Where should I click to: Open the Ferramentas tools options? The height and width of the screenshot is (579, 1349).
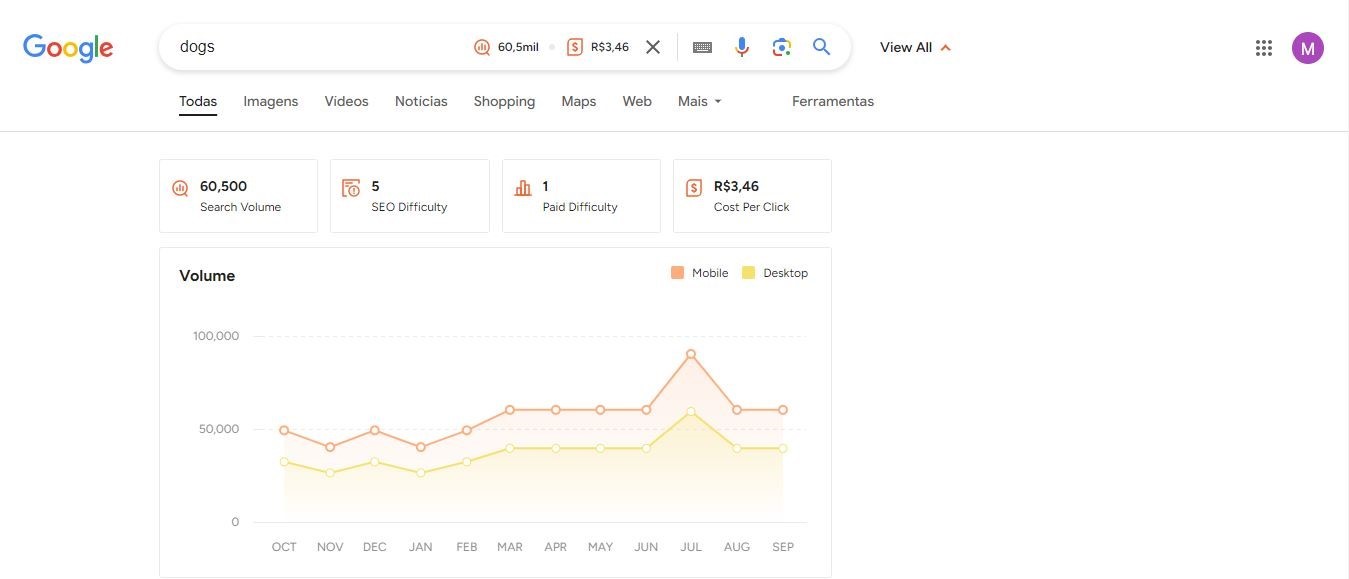(832, 101)
